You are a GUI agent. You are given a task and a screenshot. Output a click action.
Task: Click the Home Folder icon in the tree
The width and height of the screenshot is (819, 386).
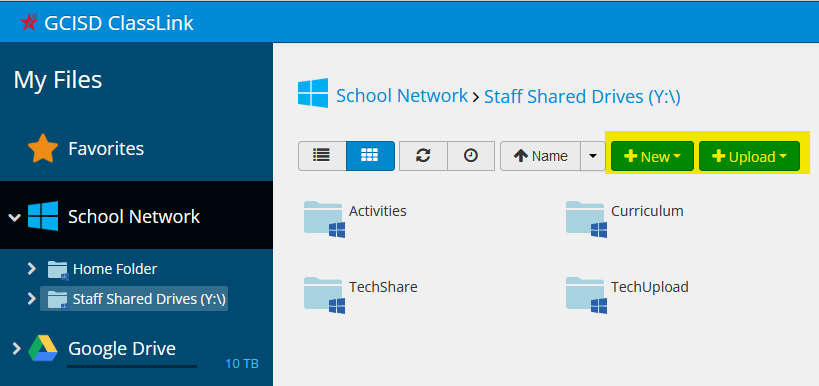click(57, 270)
